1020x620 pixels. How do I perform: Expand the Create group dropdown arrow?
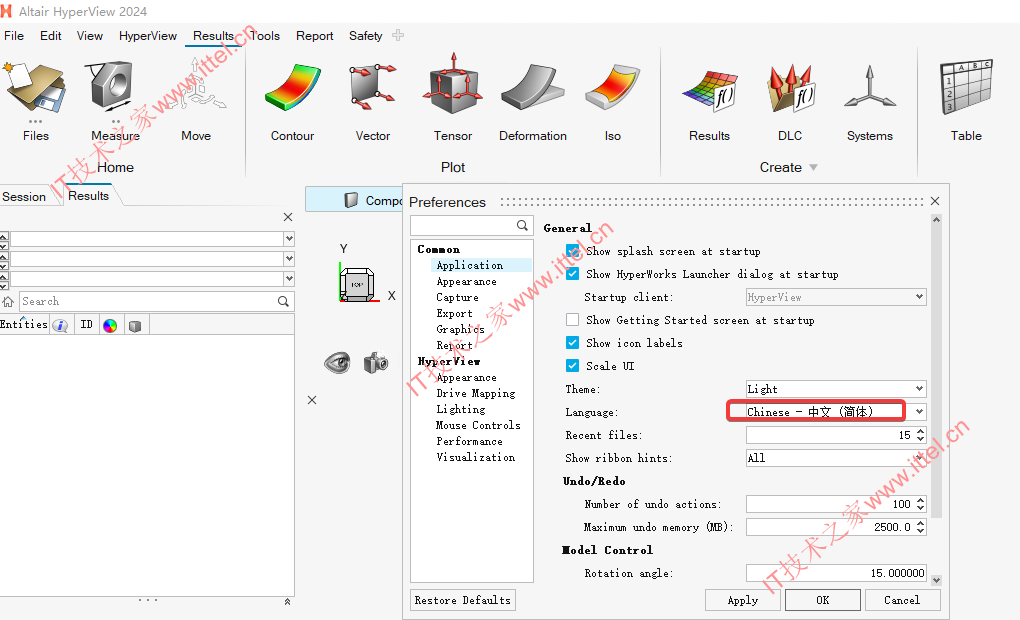(x=813, y=168)
